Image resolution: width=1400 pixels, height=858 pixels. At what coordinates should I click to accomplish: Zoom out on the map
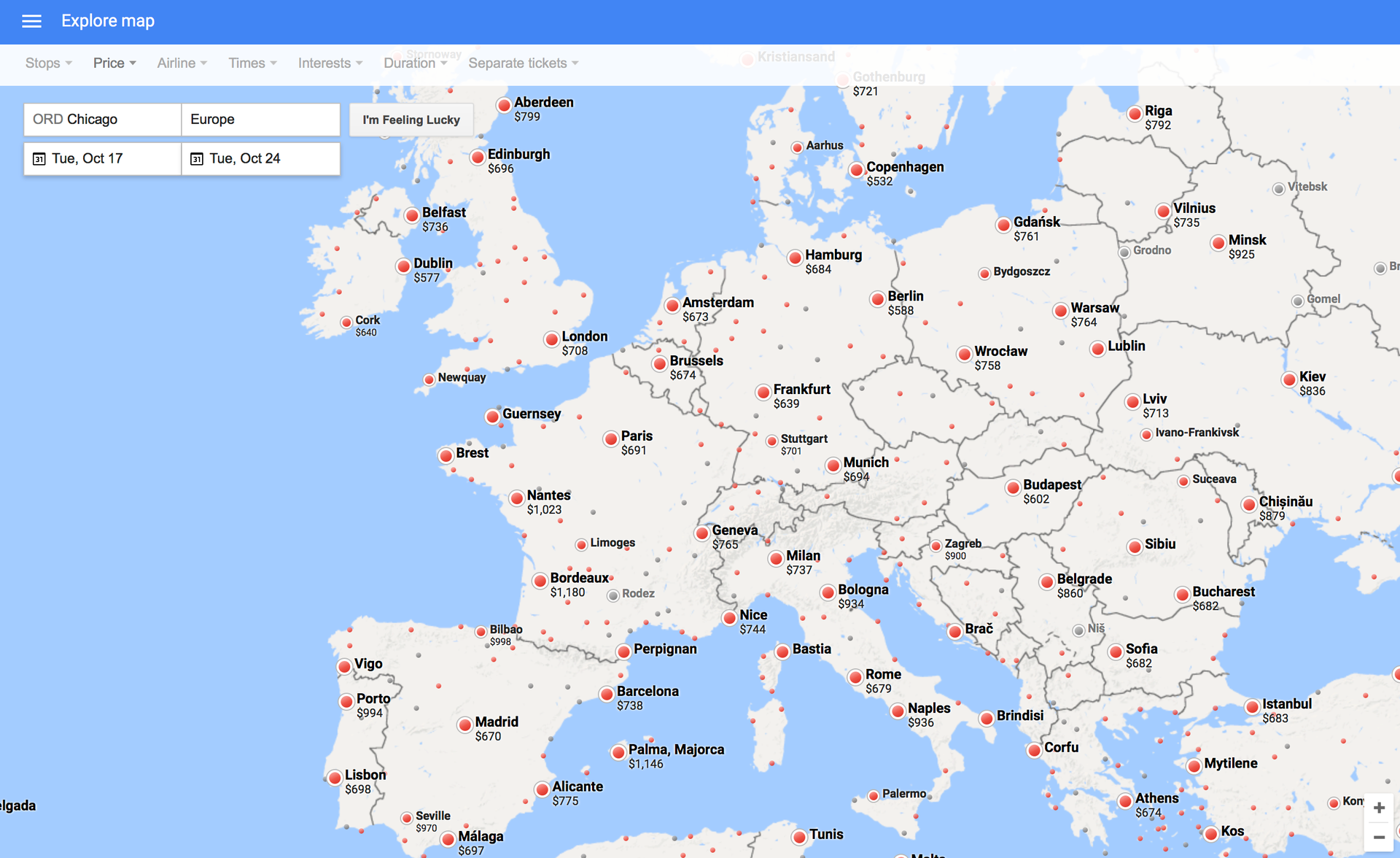click(1380, 836)
